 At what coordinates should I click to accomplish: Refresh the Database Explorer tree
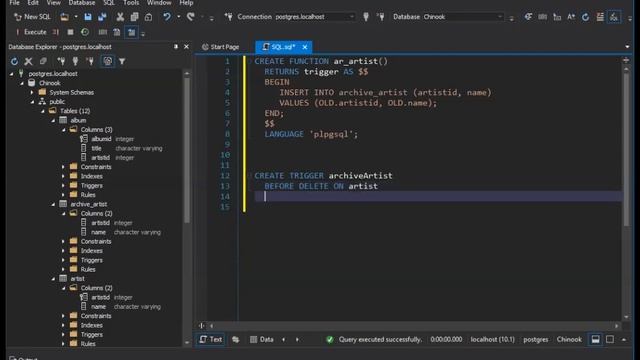point(14,61)
